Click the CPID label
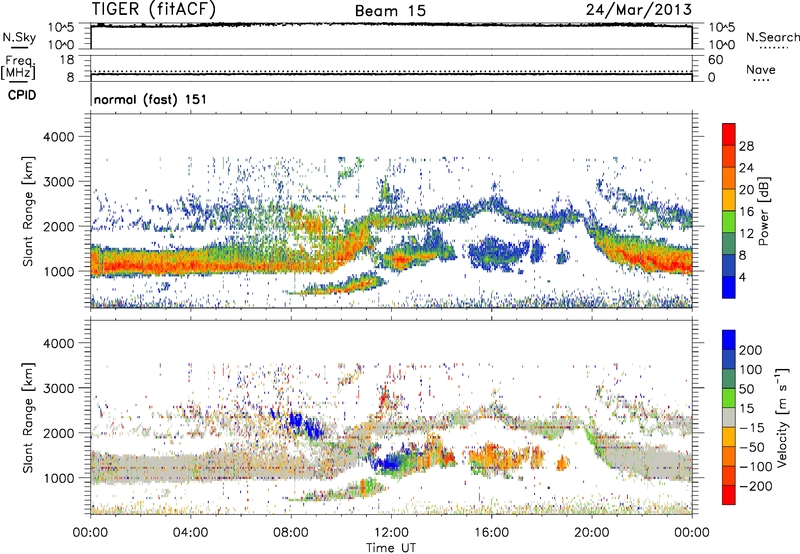Image resolution: width=800 pixels, height=554 pixels. pos(22,95)
